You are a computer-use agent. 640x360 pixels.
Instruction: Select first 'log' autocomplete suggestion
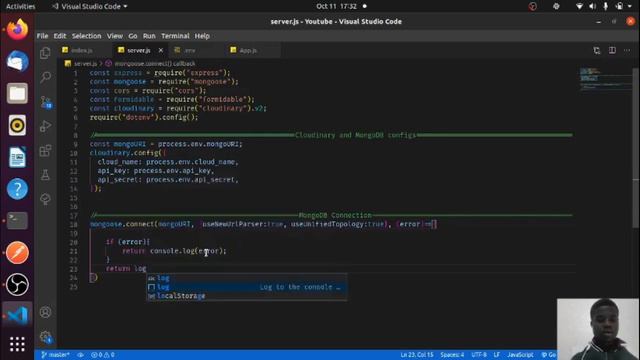[247, 278]
